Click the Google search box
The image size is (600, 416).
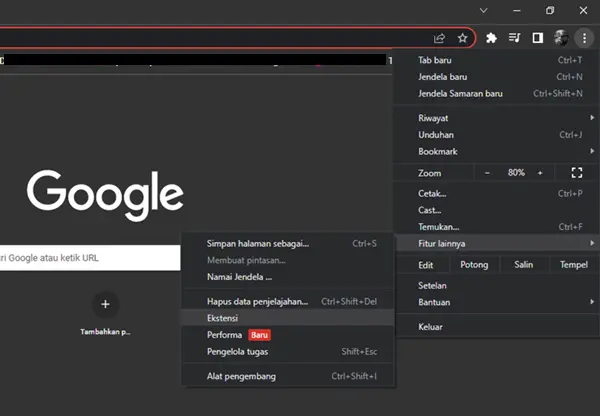tap(90, 258)
